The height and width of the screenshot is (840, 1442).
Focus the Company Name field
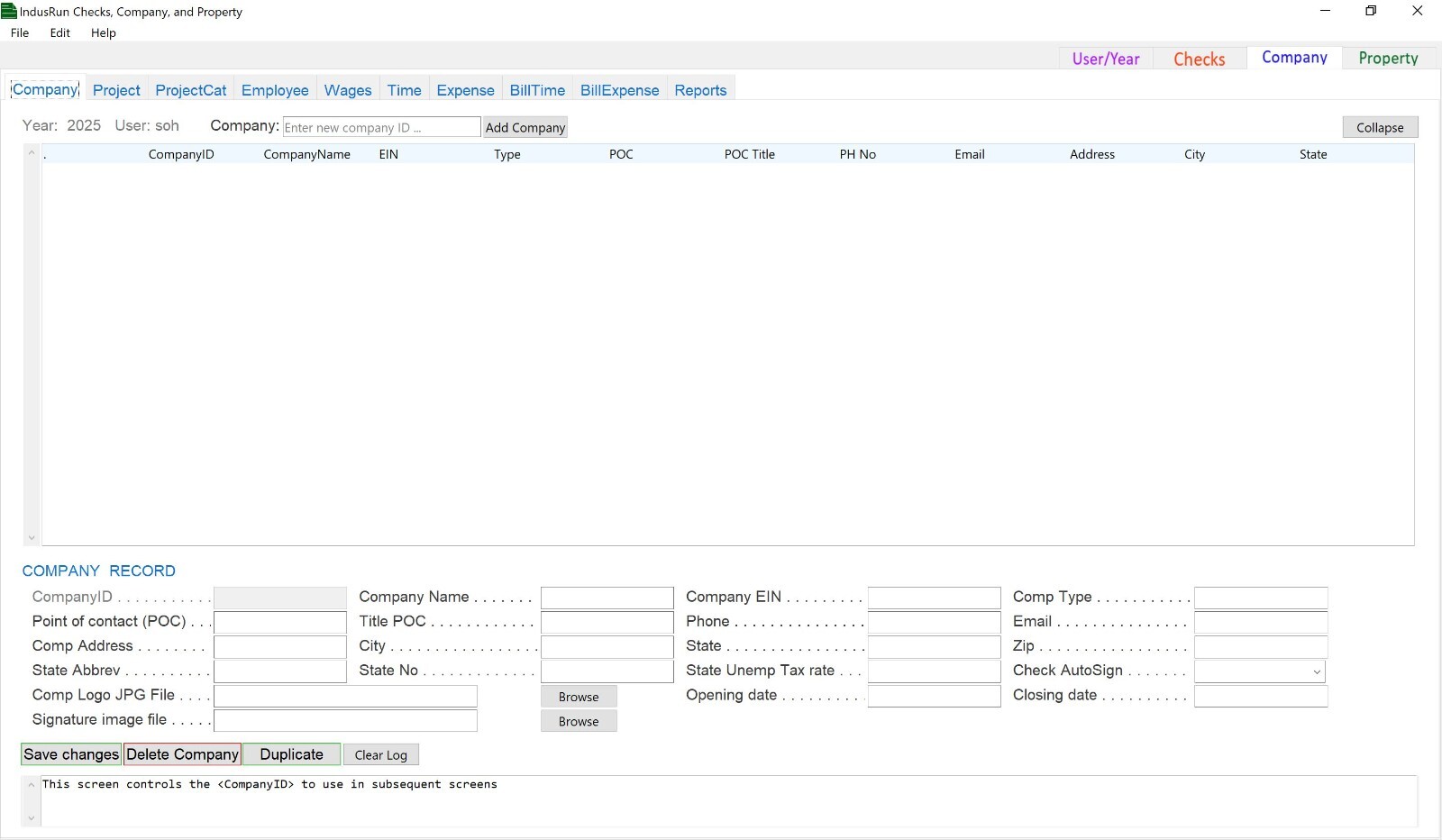click(607, 598)
